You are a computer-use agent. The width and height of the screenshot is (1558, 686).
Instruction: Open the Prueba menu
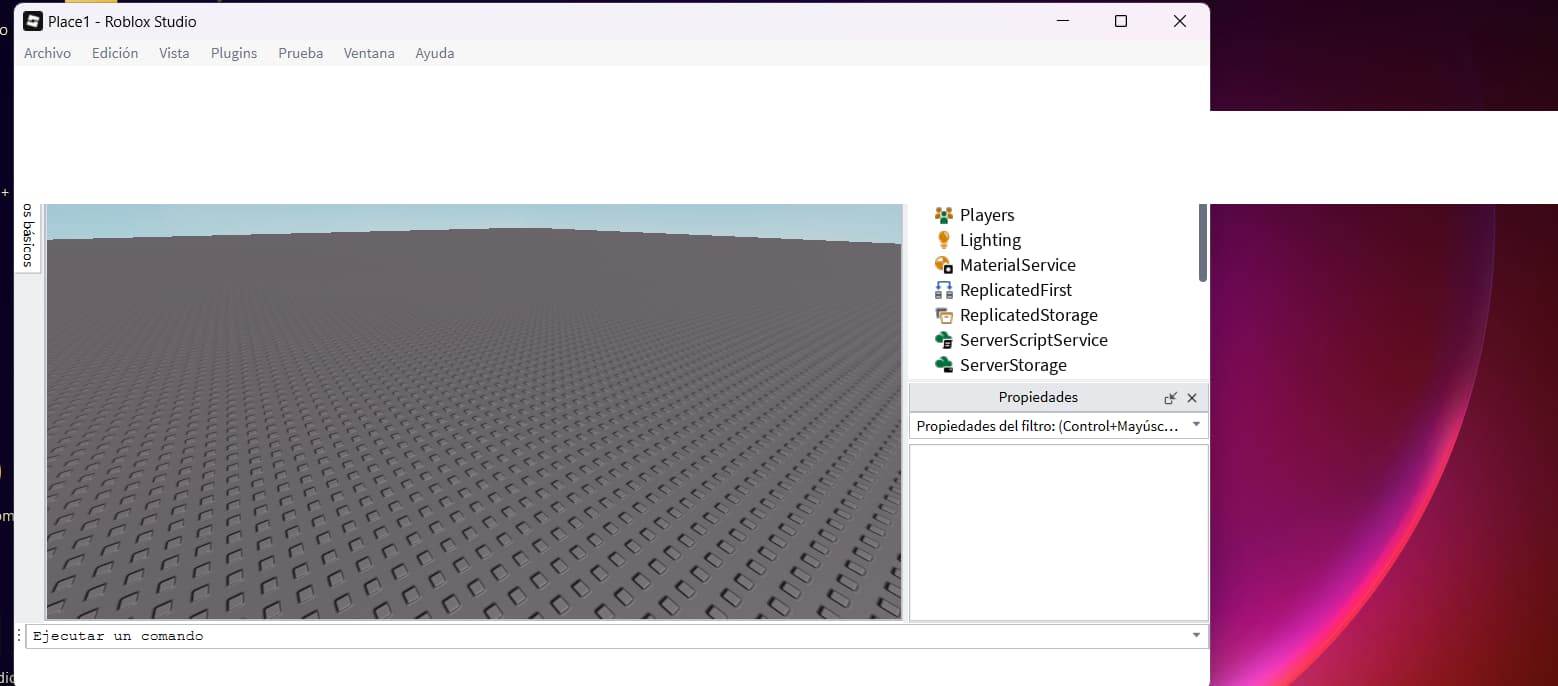point(300,53)
